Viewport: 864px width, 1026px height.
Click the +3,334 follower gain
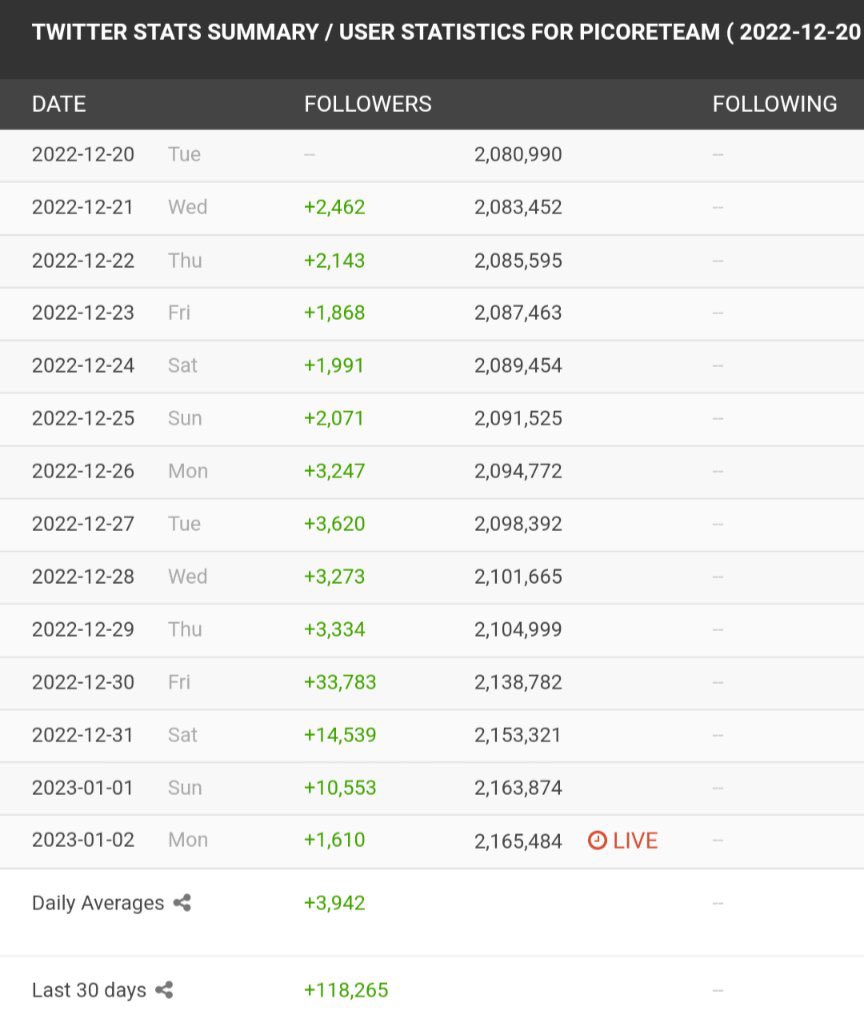(x=334, y=629)
